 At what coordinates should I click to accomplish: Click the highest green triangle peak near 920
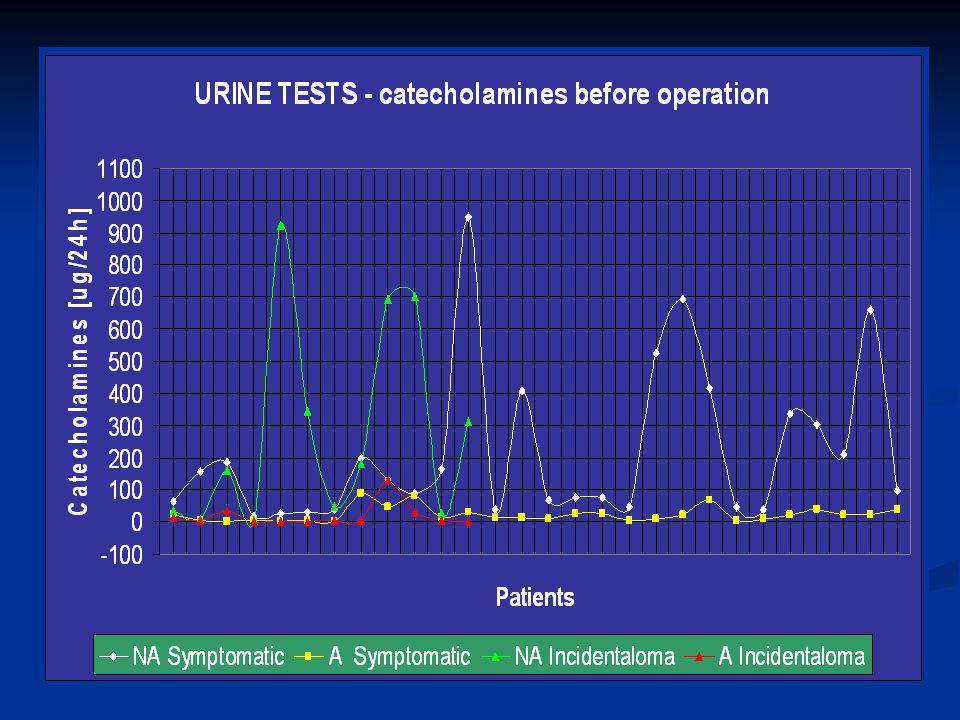click(x=281, y=225)
